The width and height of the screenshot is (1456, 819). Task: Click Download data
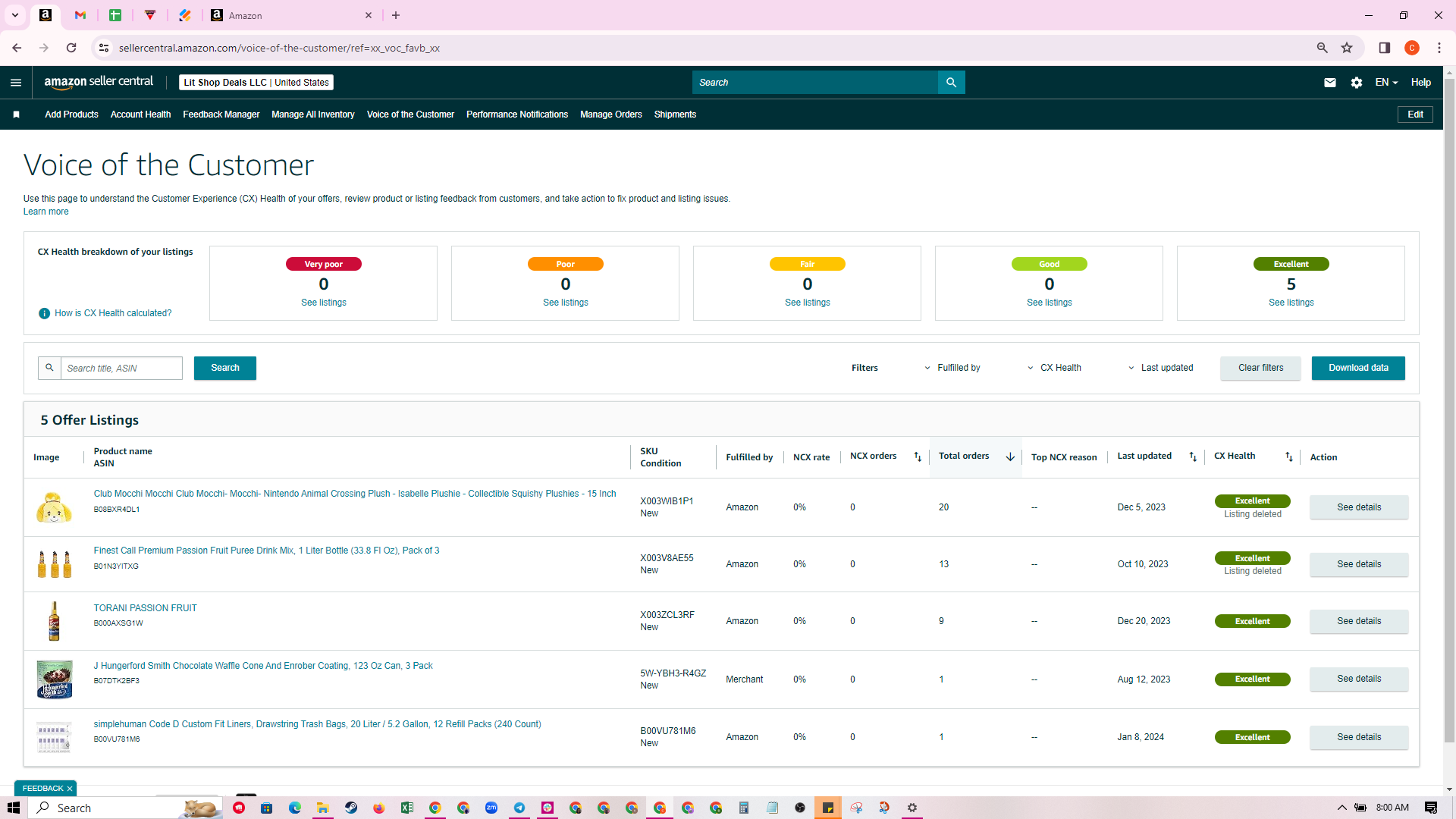coord(1358,368)
